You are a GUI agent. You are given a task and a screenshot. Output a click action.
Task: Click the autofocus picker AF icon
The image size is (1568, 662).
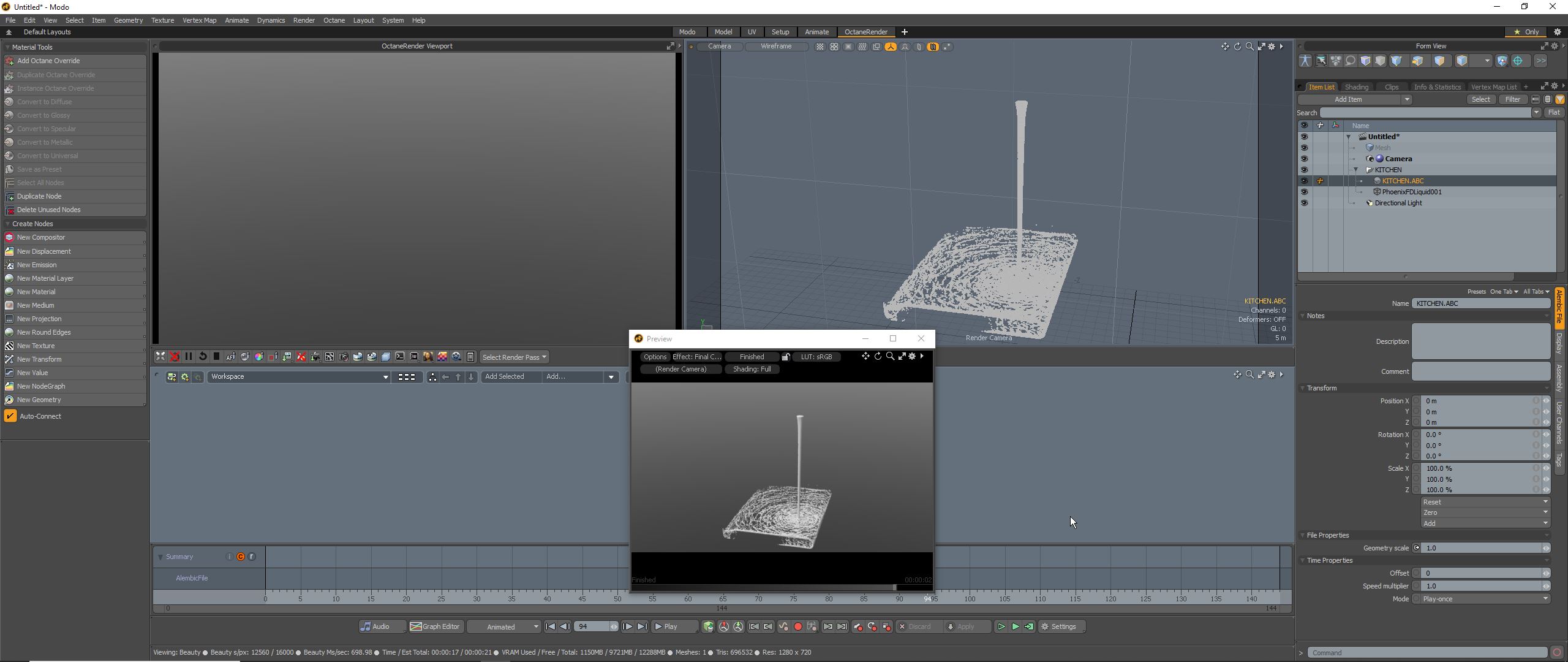point(231,357)
